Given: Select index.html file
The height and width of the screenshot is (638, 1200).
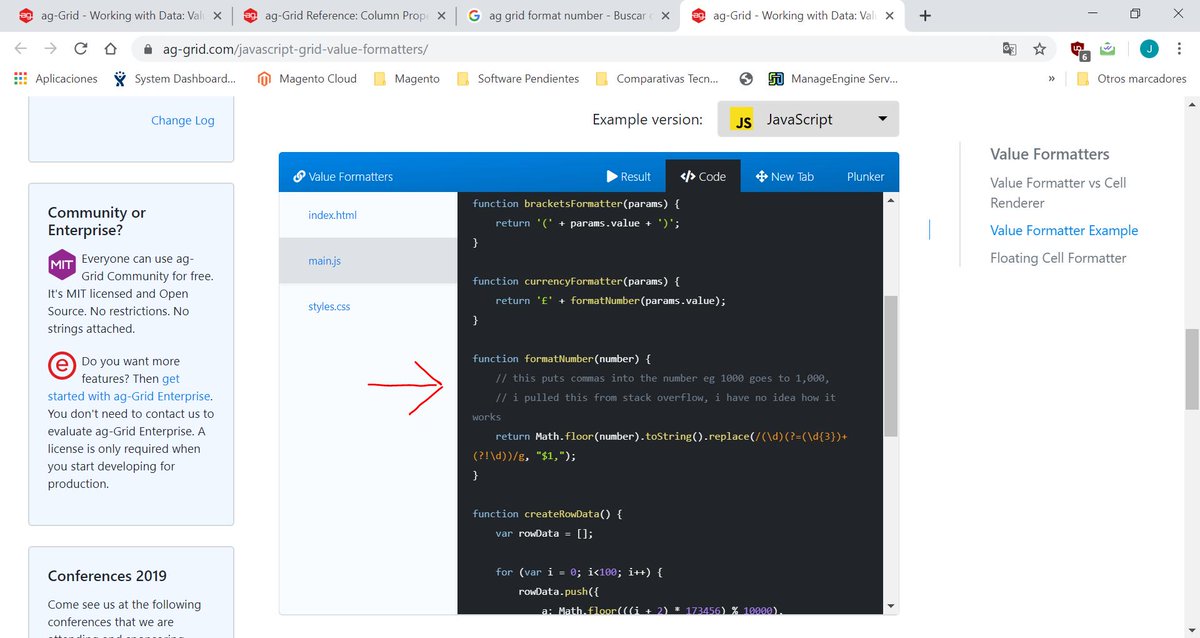Looking at the screenshot, I should tap(367, 215).
